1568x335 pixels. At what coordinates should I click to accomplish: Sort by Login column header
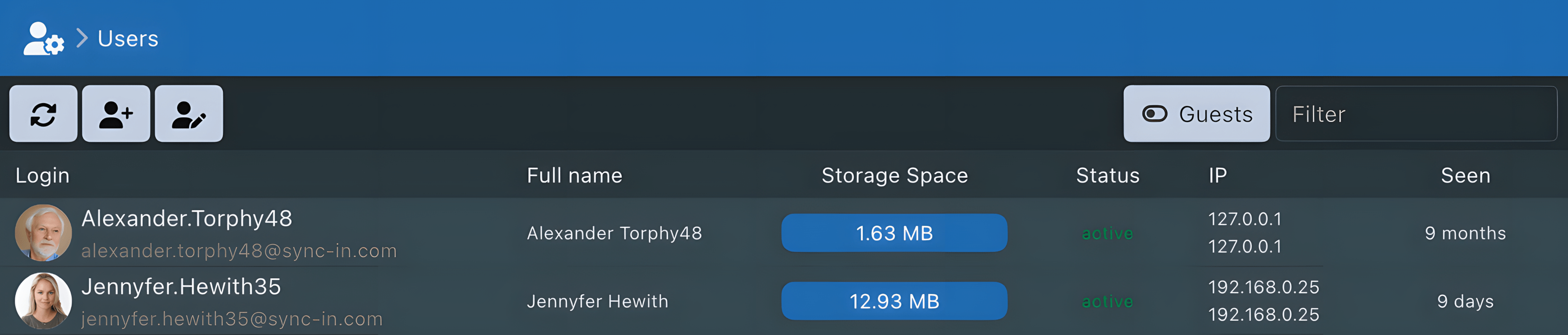coord(43,176)
